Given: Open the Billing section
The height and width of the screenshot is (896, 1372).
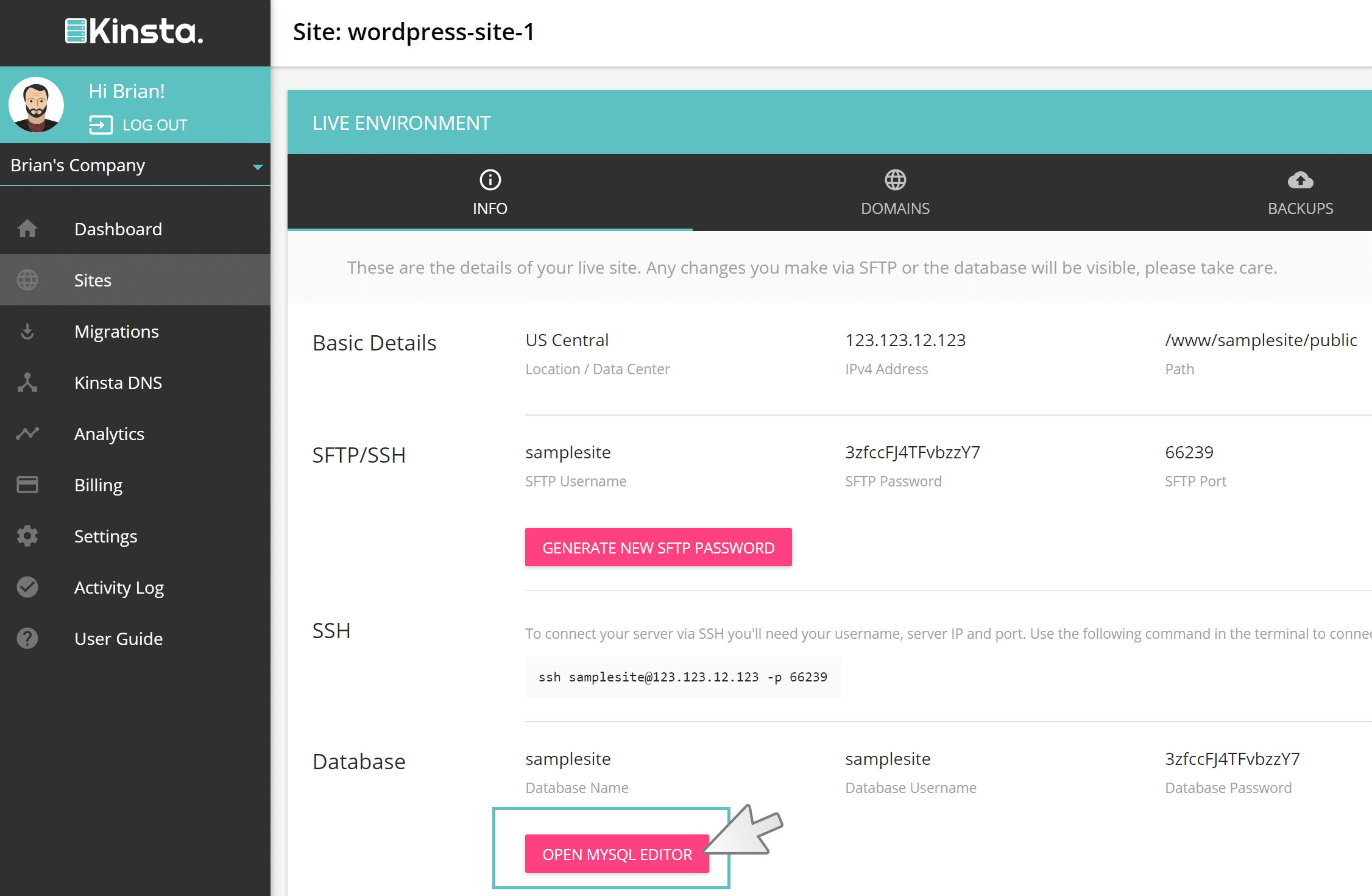Looking at the screenshot, I should (x=98, y=485).
